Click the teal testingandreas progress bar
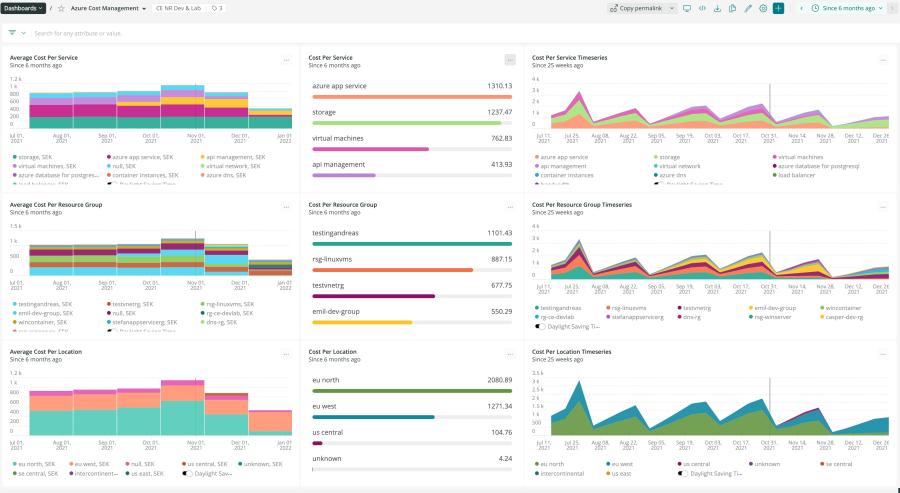This screenshot has width=900, height=493. [x=412, y=244]
